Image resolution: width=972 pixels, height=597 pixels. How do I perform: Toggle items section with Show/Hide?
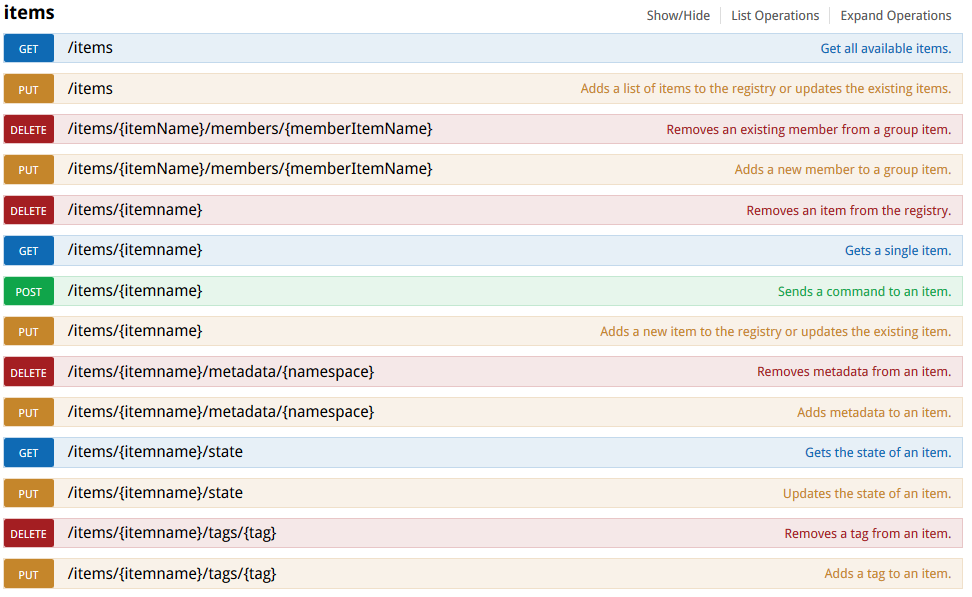coord(678,16)
